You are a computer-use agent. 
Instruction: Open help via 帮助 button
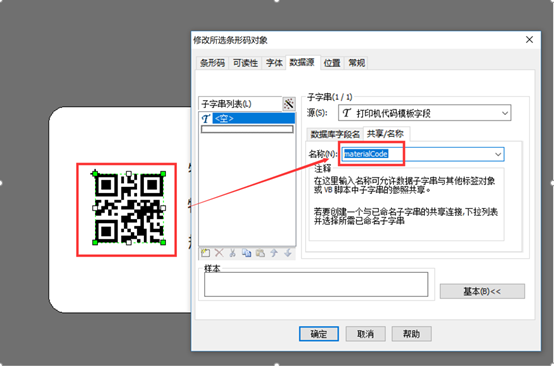pyautogui.click(x=412, y=333)
